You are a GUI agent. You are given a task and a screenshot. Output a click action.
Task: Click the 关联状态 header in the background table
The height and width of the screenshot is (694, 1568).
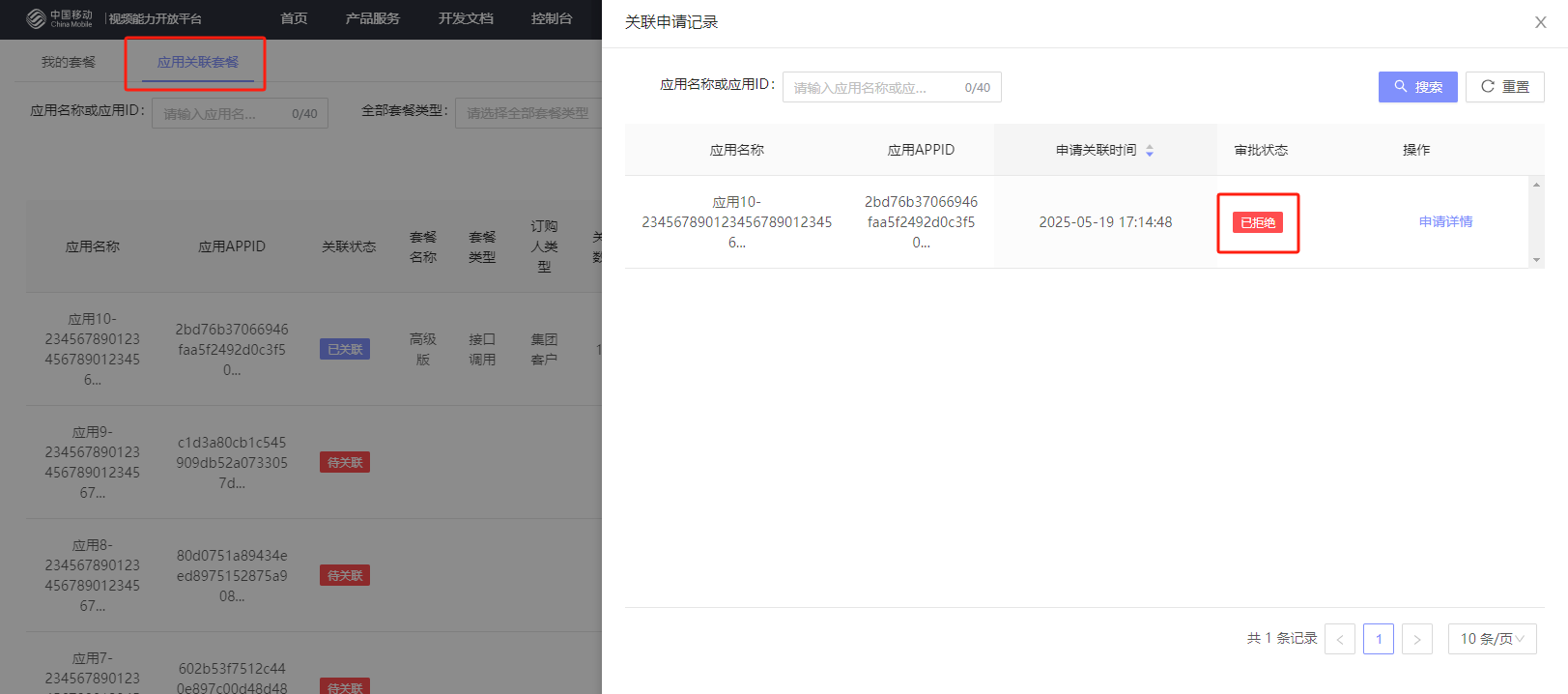349,246
